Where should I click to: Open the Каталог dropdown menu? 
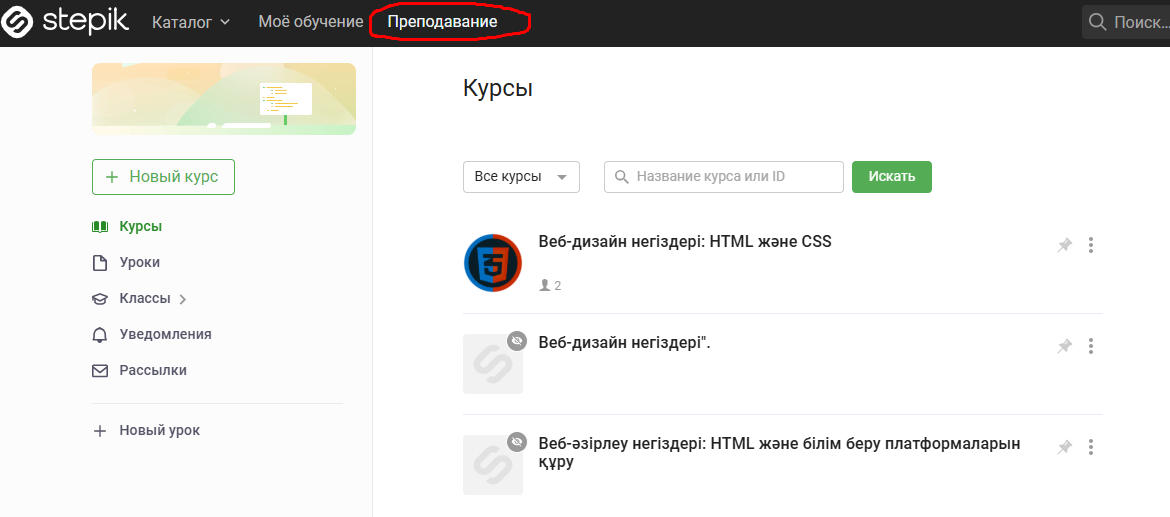click(x=191, y=22)
